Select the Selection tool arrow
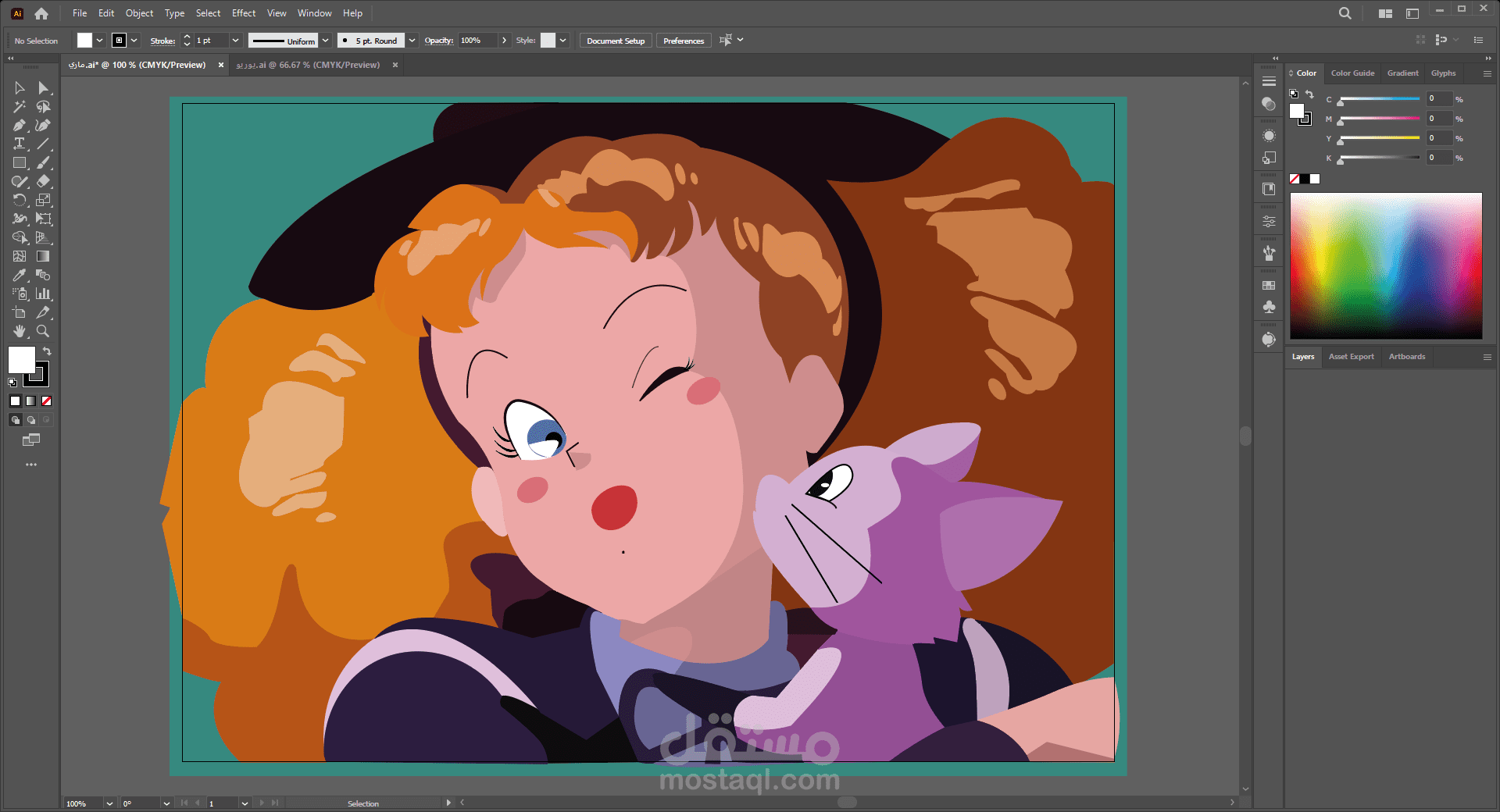Viewport: 1500px width, 812px height. coord(20,88)
